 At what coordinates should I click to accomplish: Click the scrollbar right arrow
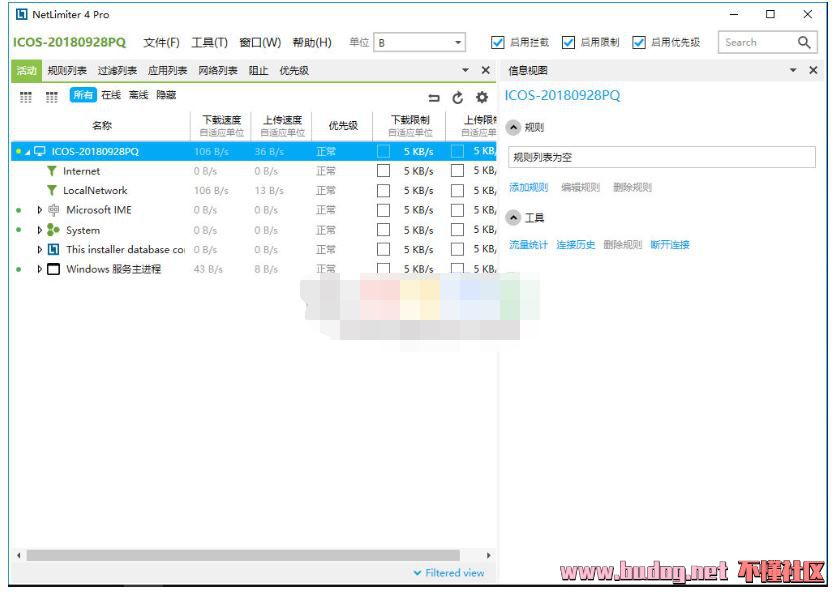(489, 555)
